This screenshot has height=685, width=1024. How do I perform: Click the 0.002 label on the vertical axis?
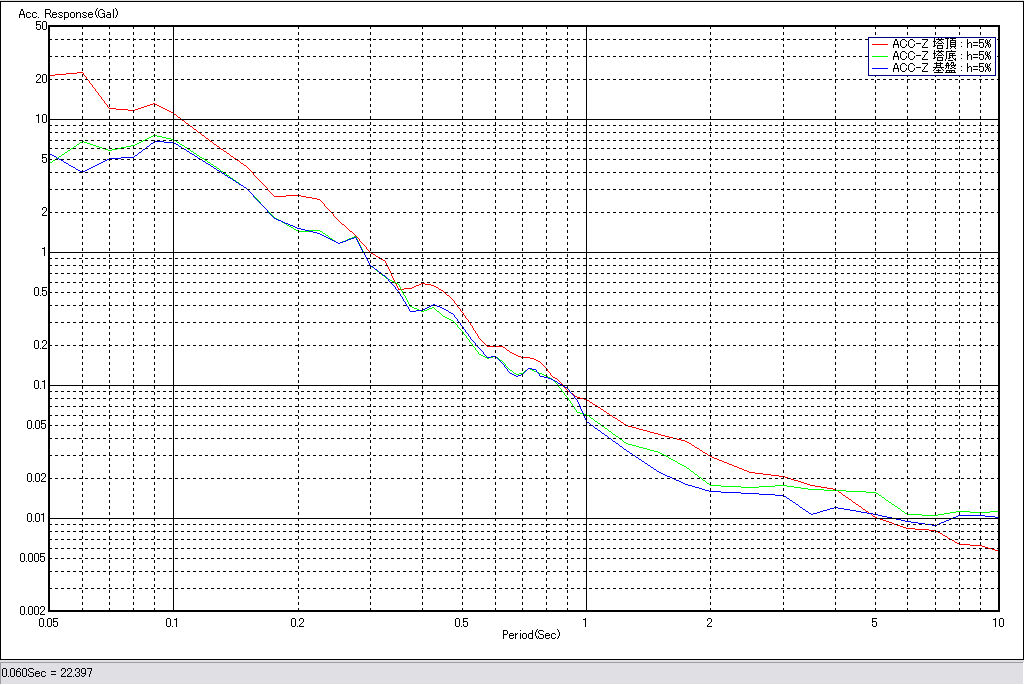(x=33, y=610)
